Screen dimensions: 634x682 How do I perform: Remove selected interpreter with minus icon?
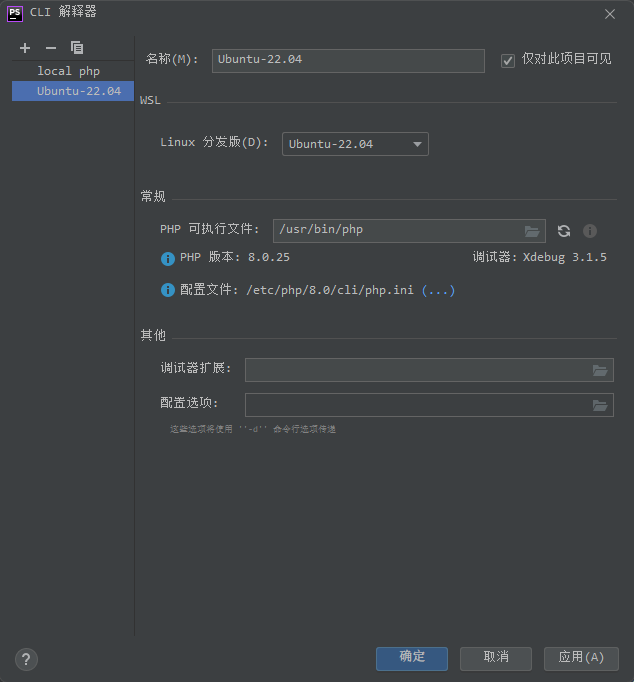click(x=51, y=48)
